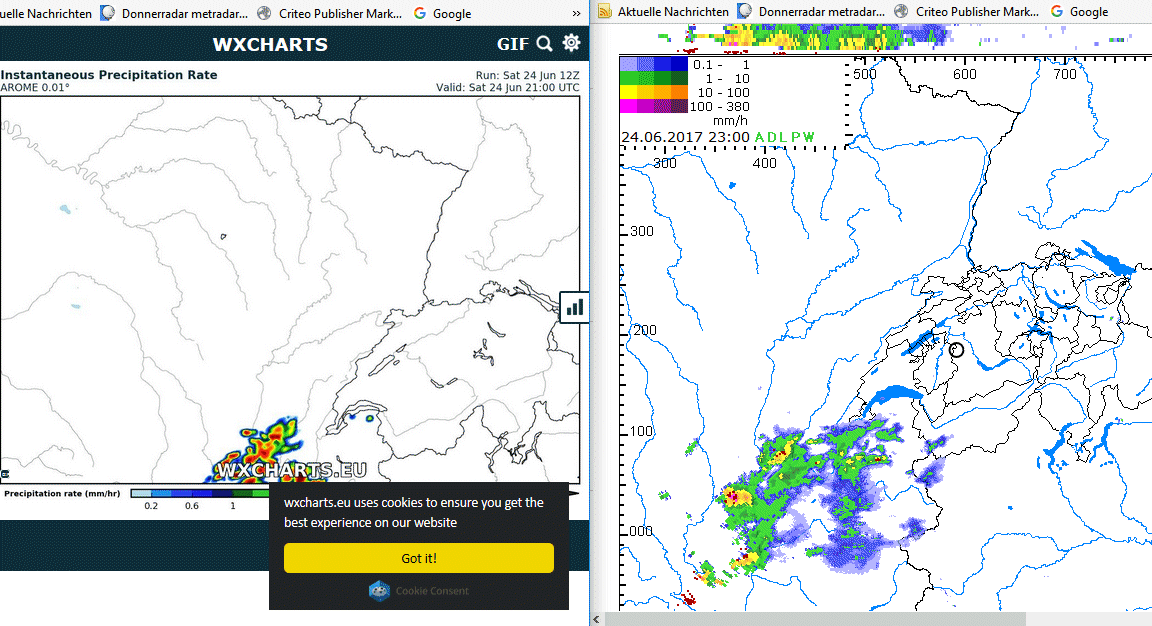Expand the bookmarks overflow chevron

click(x=576, y=13)
